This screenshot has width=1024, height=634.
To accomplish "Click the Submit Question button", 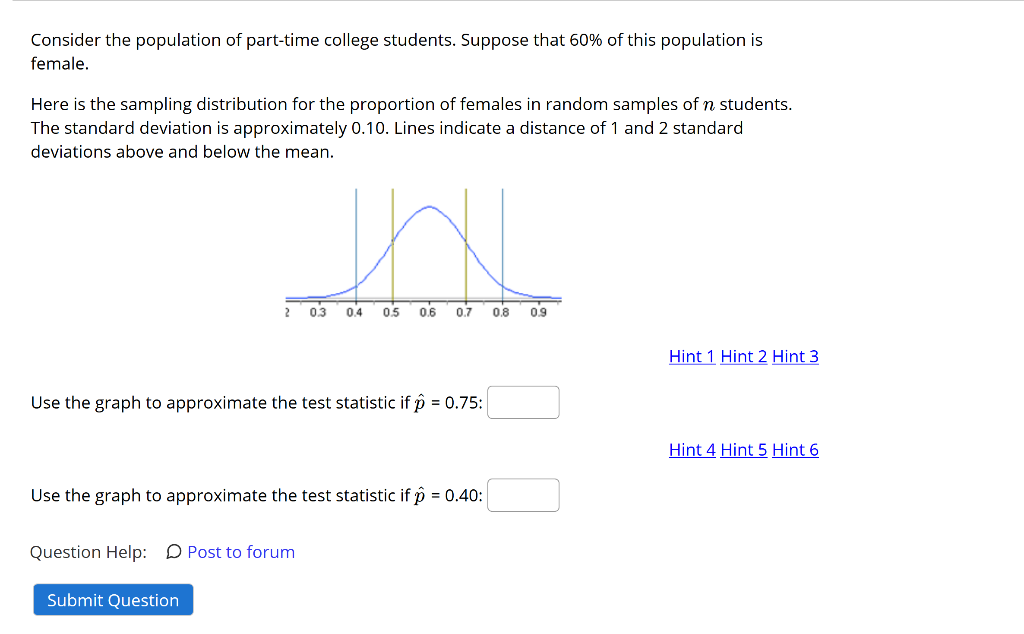I will point(112,600).
